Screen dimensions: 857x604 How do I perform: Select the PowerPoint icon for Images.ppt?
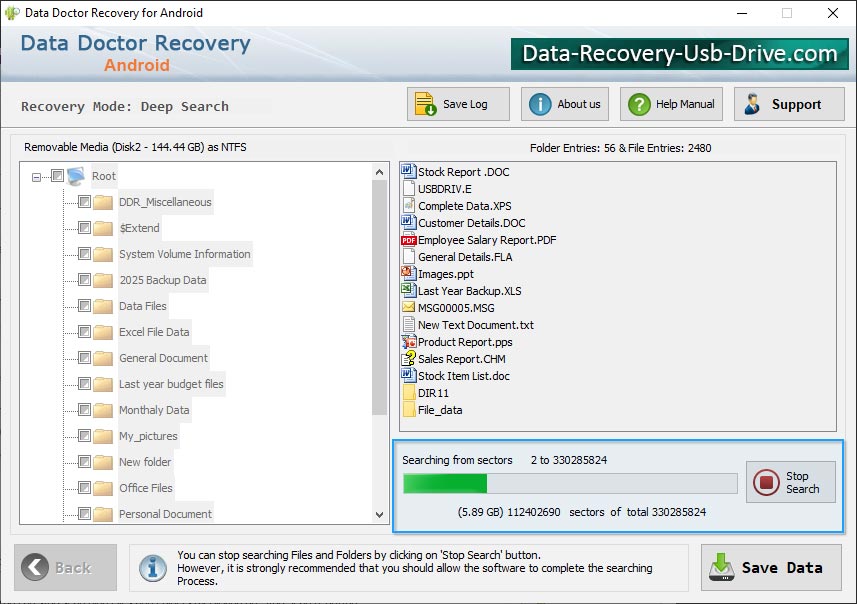(x=407, y=274)
